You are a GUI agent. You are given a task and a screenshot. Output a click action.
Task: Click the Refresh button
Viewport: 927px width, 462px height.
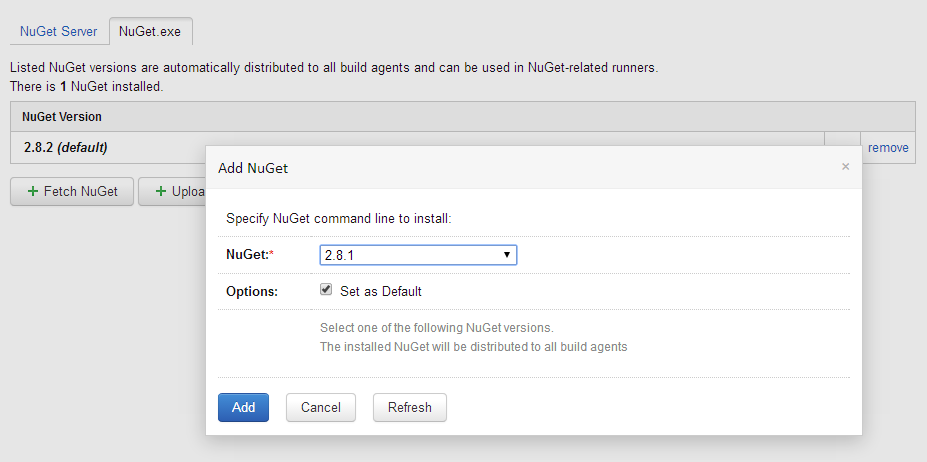(410, 408)
